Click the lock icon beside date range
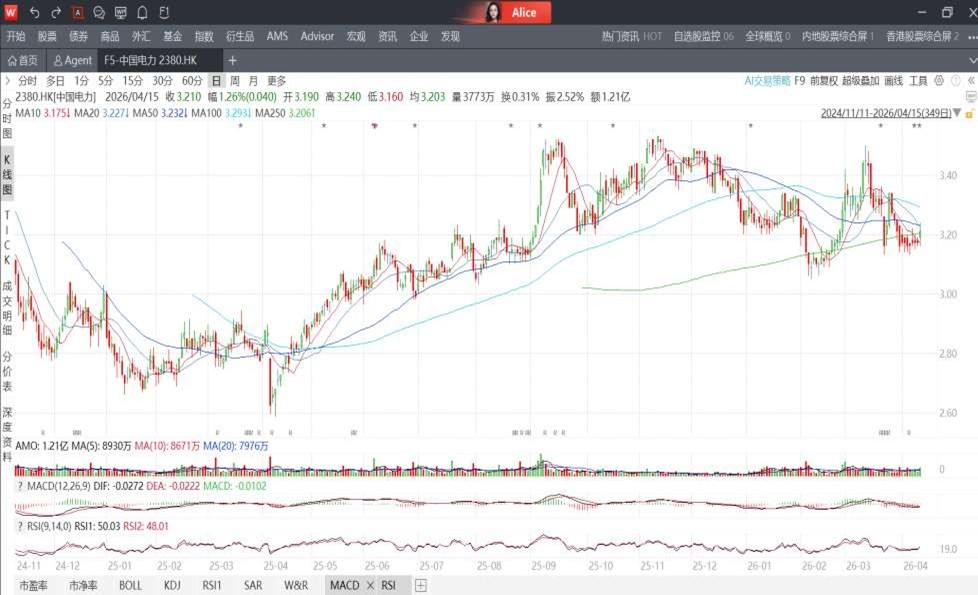The image size is (978, 595). click(x=969, y=113)
